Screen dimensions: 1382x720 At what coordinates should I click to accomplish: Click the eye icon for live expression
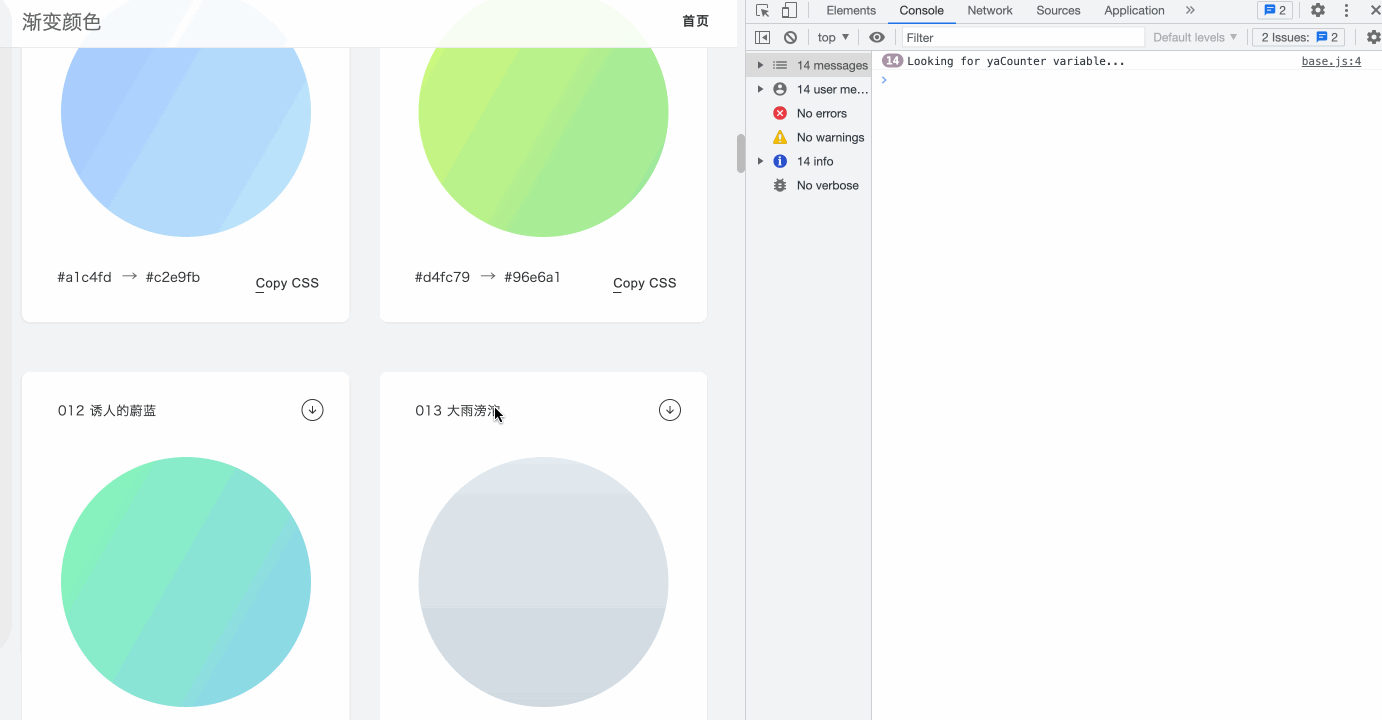coord(877,37)
